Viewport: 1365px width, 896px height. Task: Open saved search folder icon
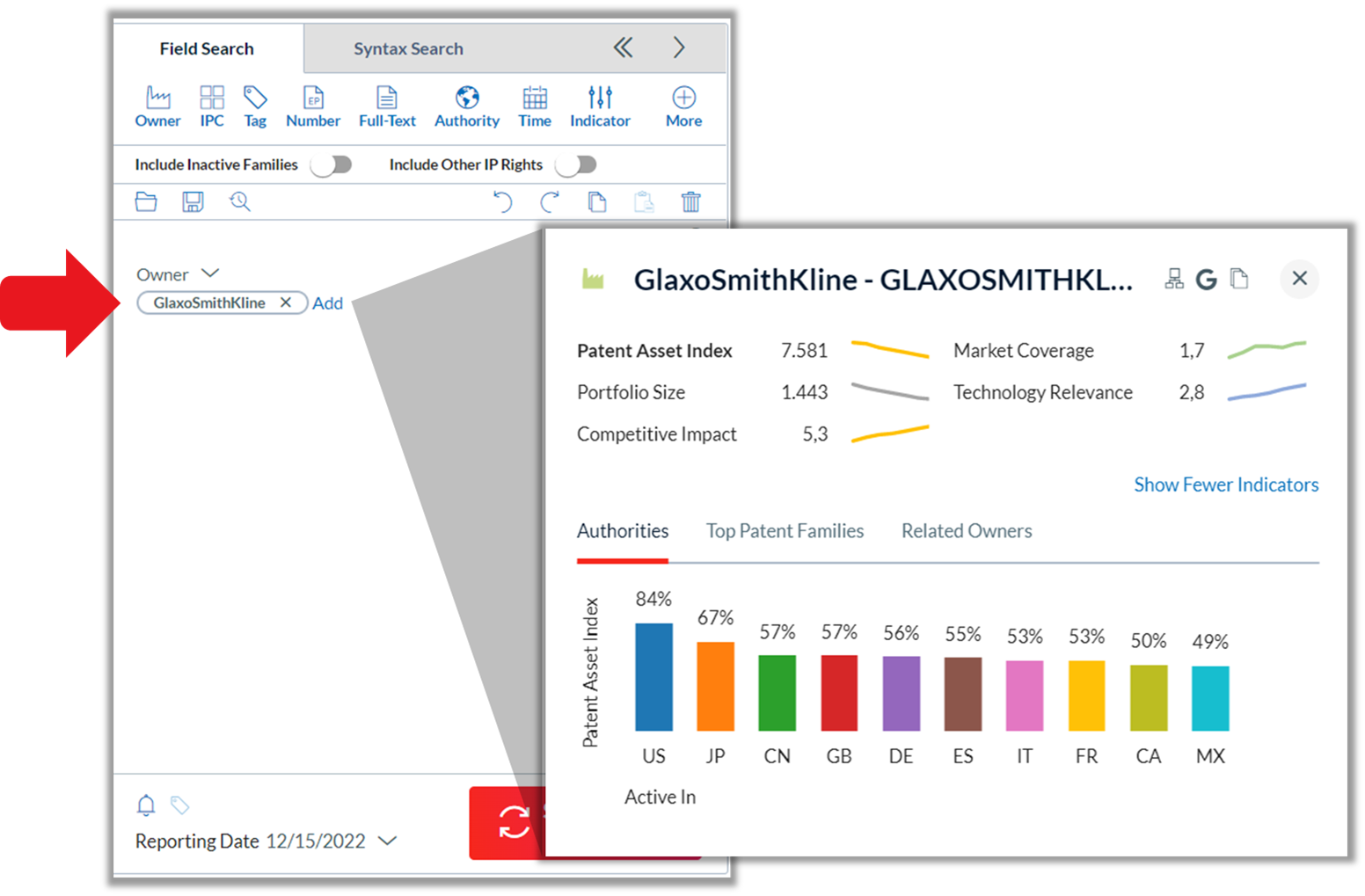pyautogui.click(x=146, y=201)
